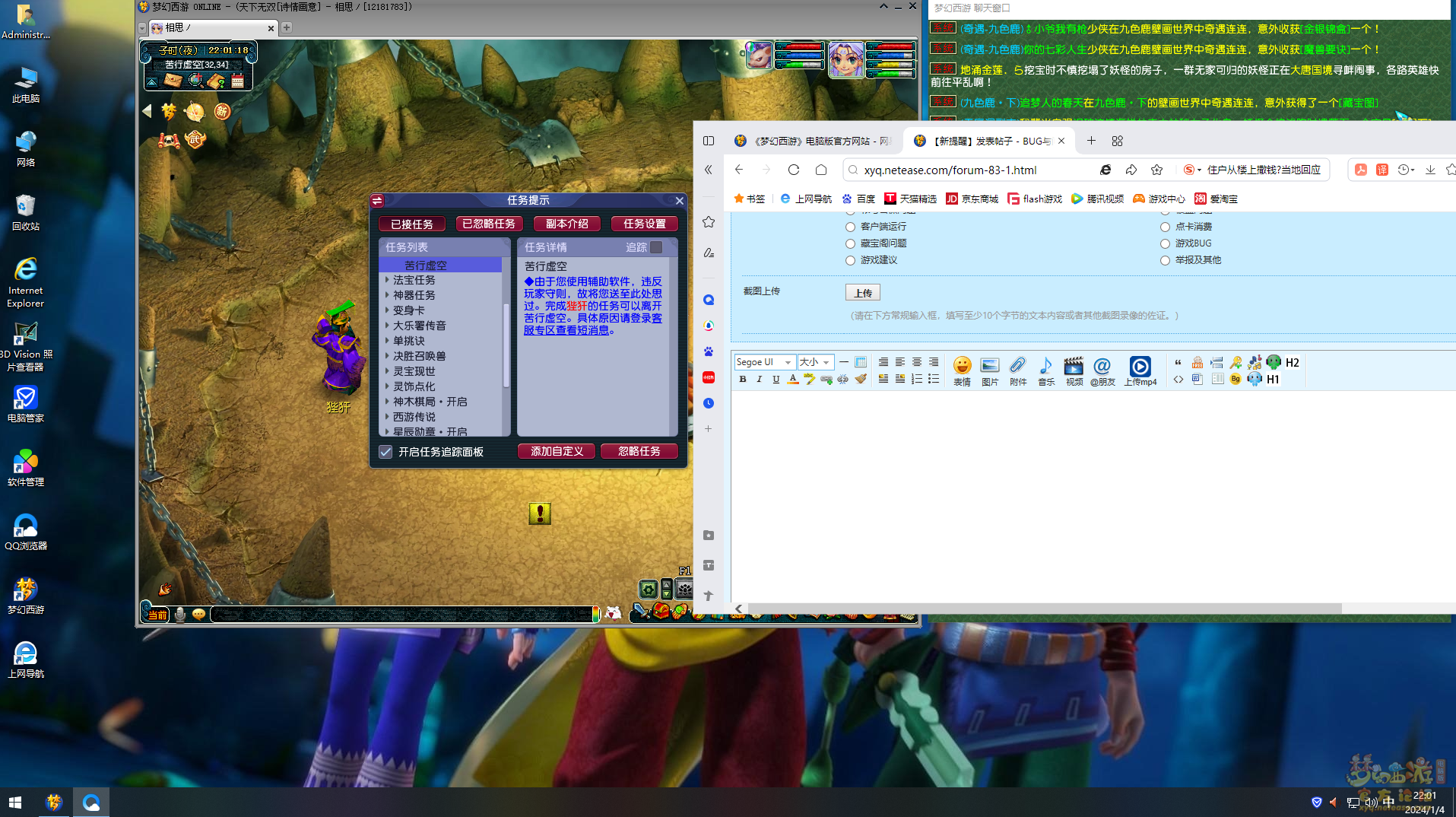Toggle the 追踪 checkbox in task details
This screenshot has width=1456, height=817.
click(656, 247)
